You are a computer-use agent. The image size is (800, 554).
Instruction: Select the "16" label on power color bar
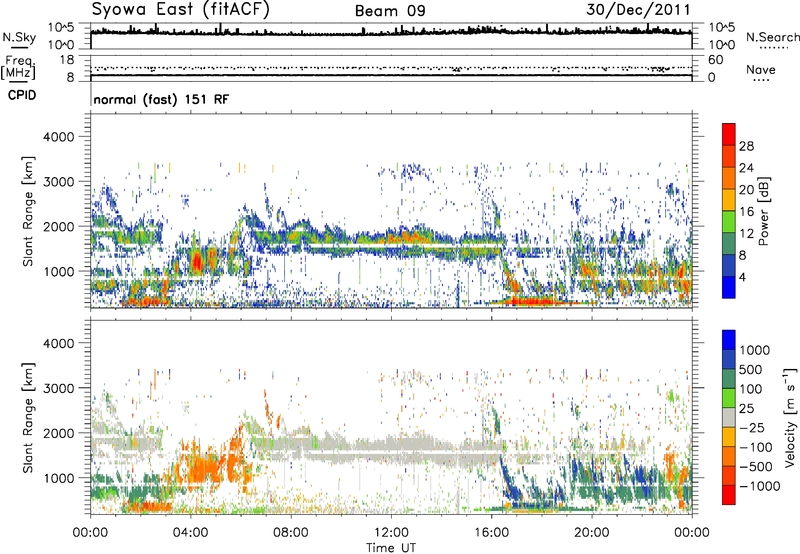(746, 212)
